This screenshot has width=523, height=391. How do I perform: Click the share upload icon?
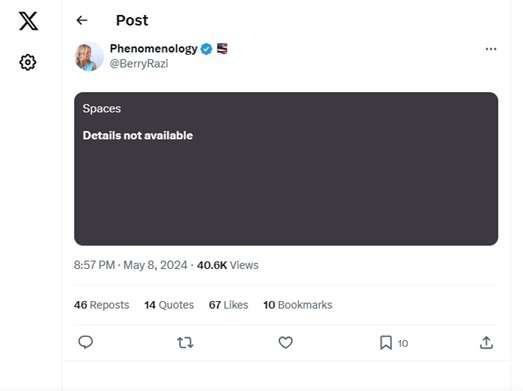tap(486, 343)
